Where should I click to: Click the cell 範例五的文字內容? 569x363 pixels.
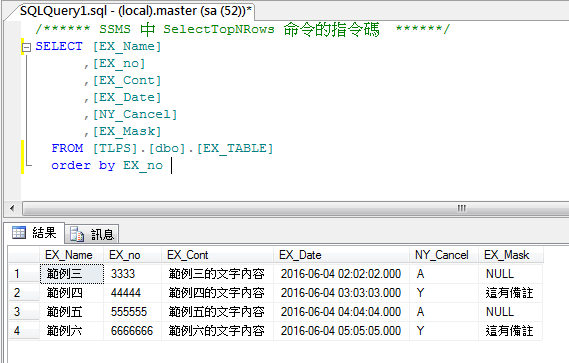216,312
